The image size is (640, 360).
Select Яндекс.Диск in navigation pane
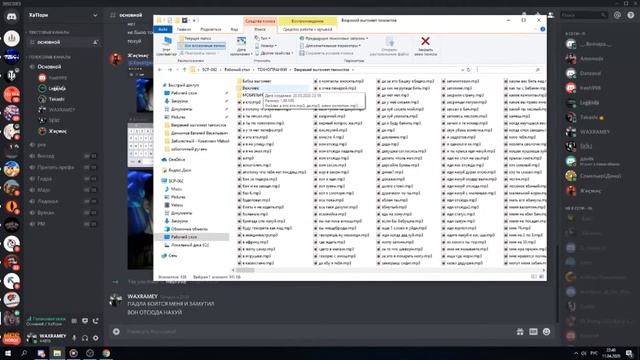(x=177, y=170)
